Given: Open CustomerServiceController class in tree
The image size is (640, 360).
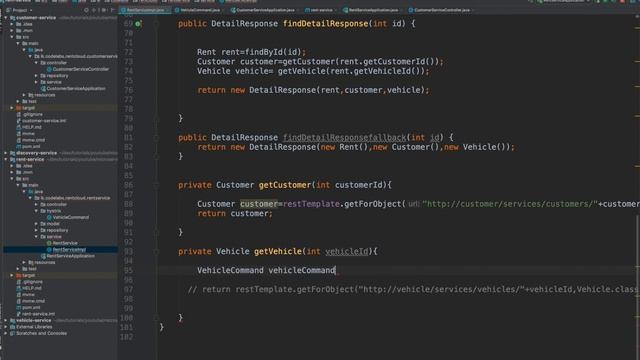Looking at the screenshot, I should pos(78,69).
